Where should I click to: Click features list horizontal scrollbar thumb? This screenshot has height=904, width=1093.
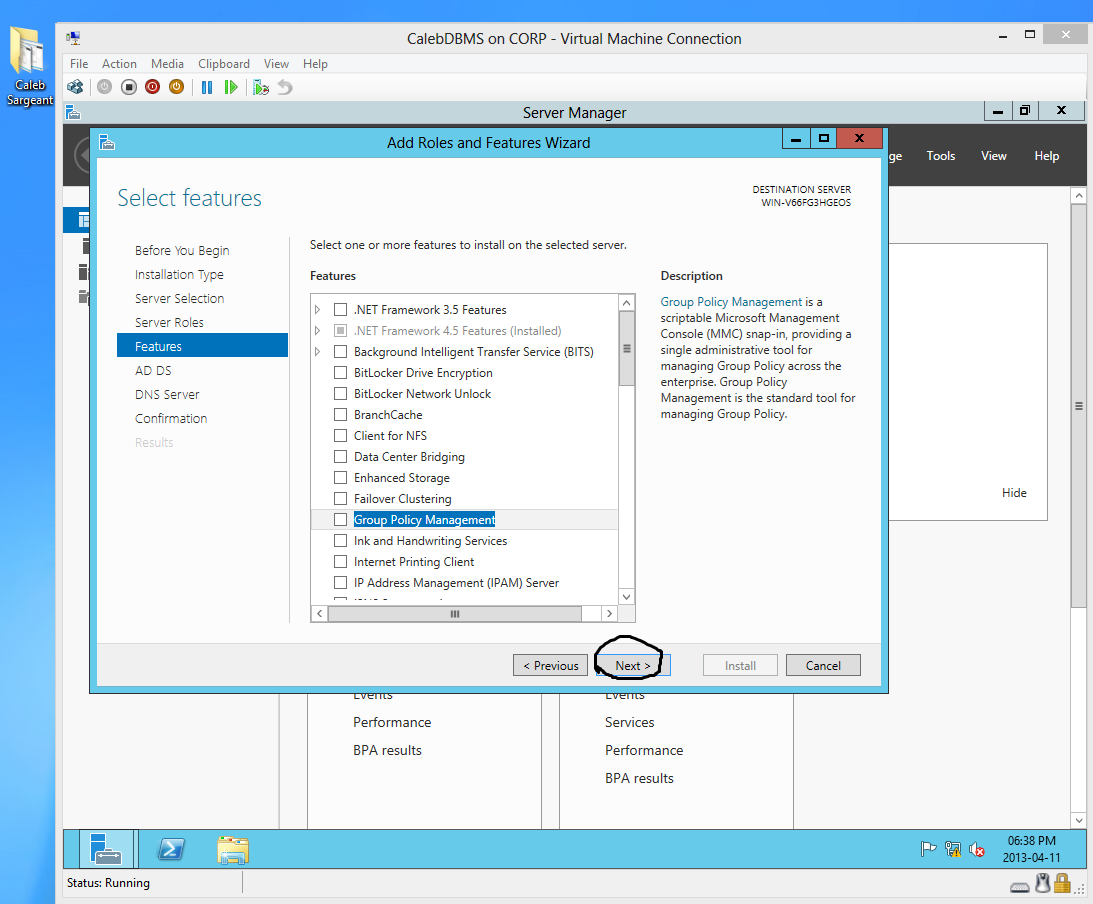coord(454,613)
